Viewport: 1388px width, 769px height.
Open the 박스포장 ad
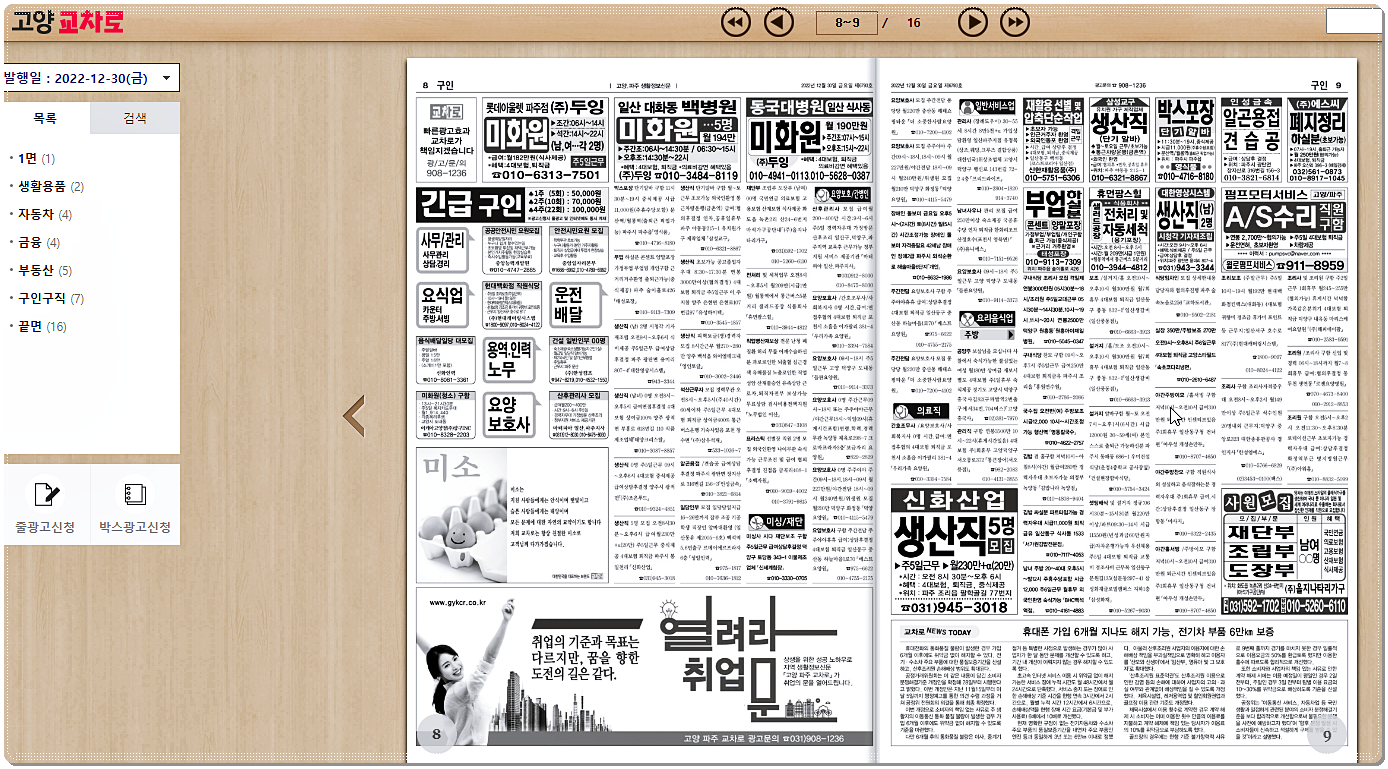[1185, 140]
